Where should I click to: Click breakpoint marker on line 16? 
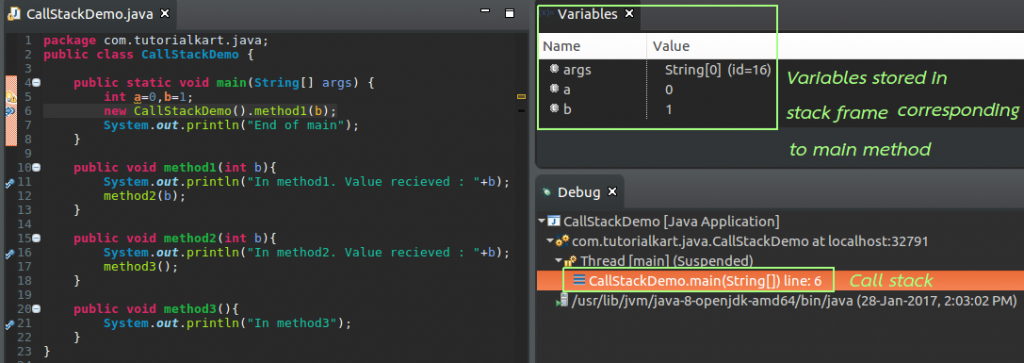pos(10,253)
